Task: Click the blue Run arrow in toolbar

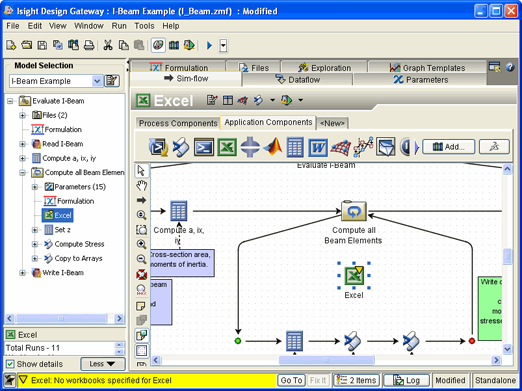Action: [x=209, y=45]
